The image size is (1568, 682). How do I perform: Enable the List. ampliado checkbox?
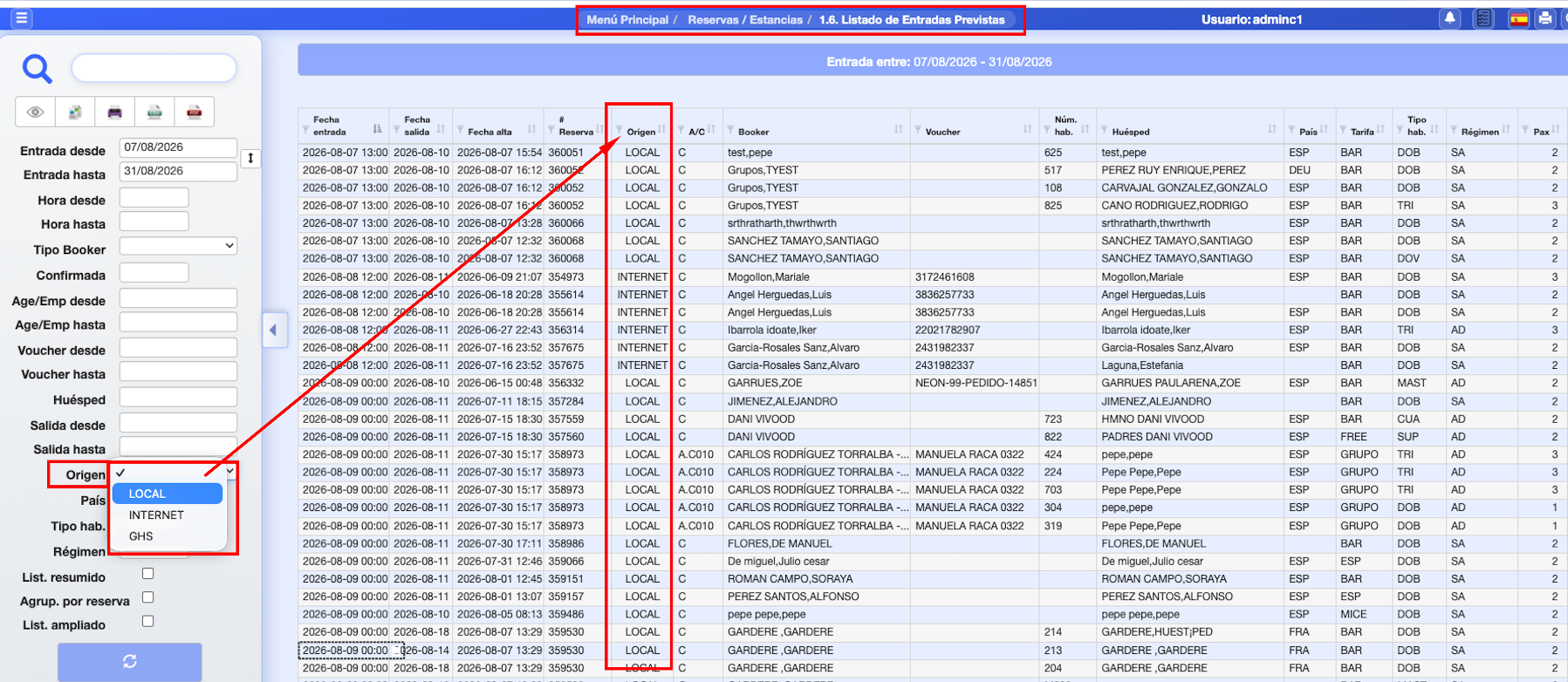click(148, 622)
